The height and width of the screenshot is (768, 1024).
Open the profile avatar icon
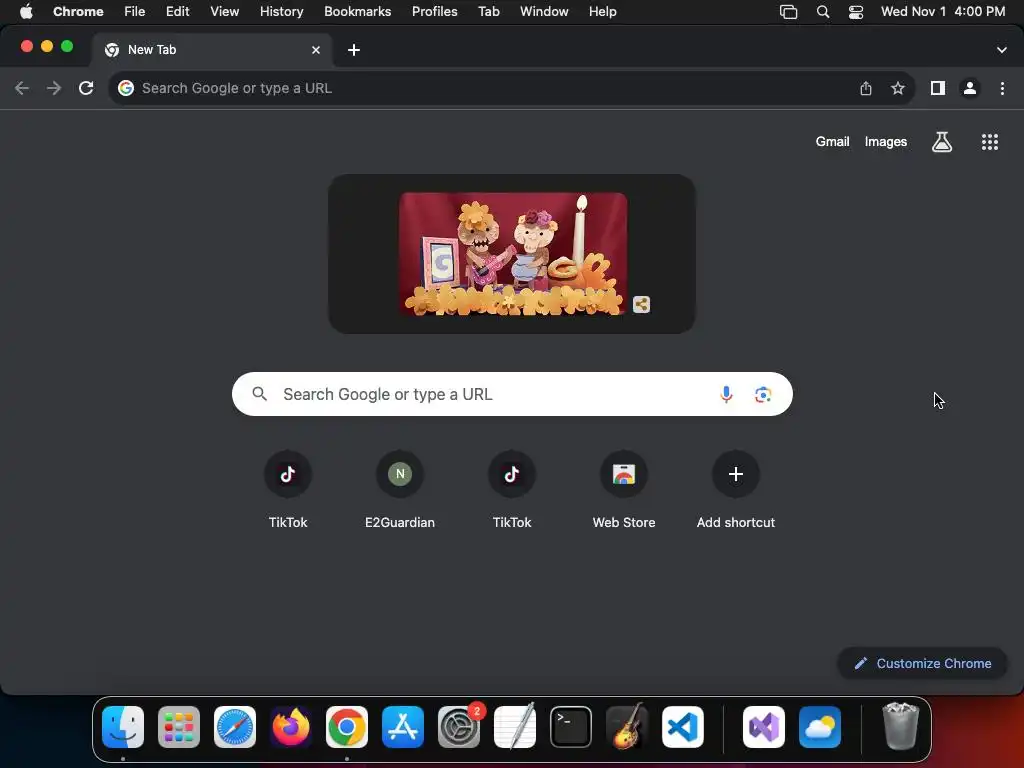[x=970, y=88]
